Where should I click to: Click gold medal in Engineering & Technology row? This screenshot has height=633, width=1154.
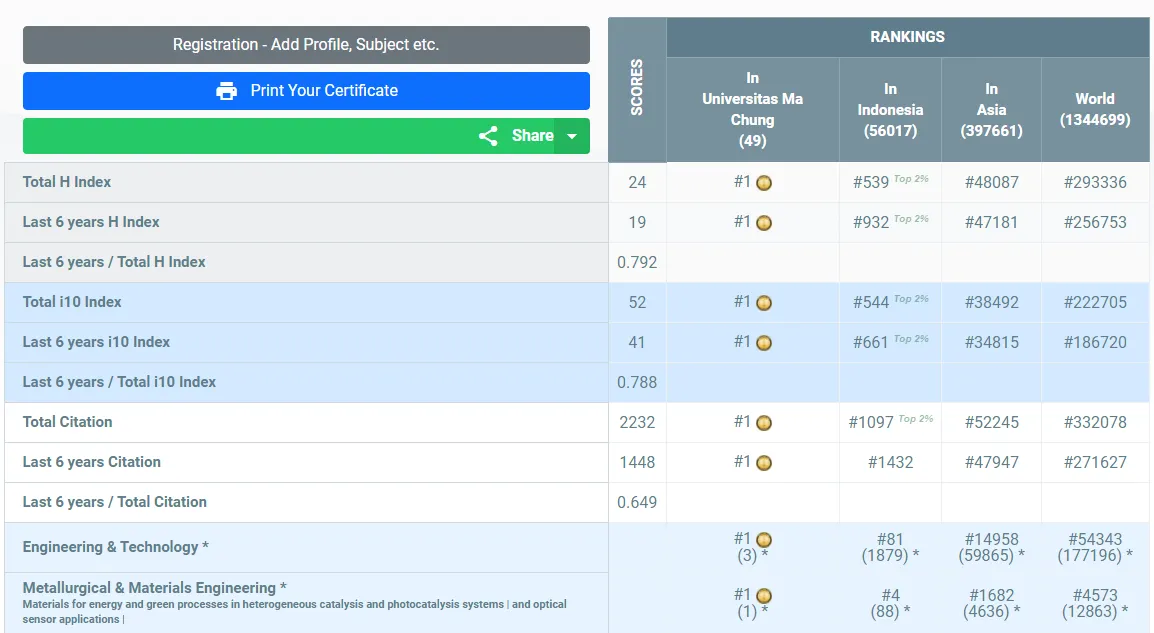pos(764,540)
